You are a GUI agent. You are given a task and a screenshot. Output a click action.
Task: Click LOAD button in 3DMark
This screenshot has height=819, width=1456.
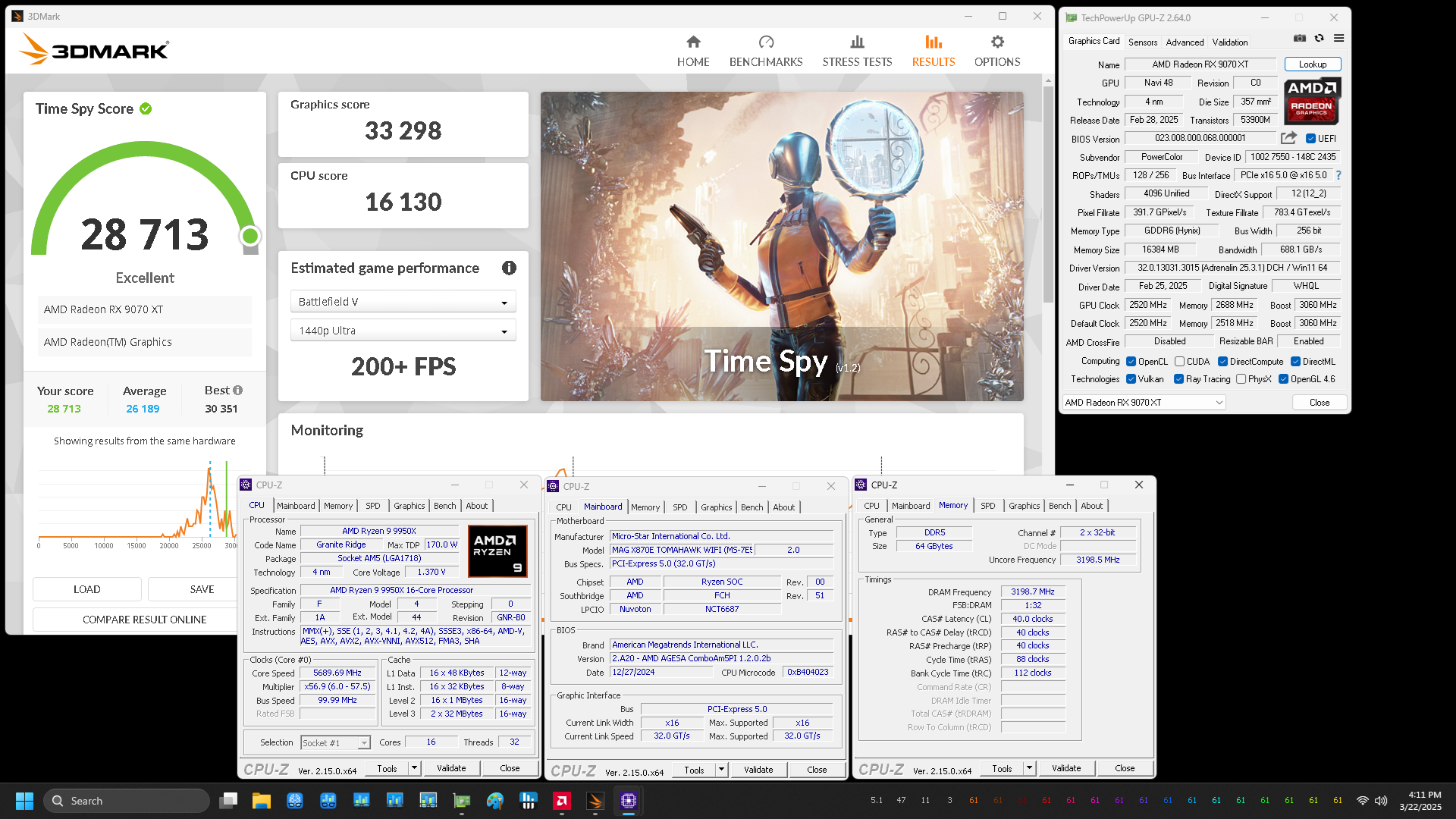pyautogui.click(x=87, y=589)
